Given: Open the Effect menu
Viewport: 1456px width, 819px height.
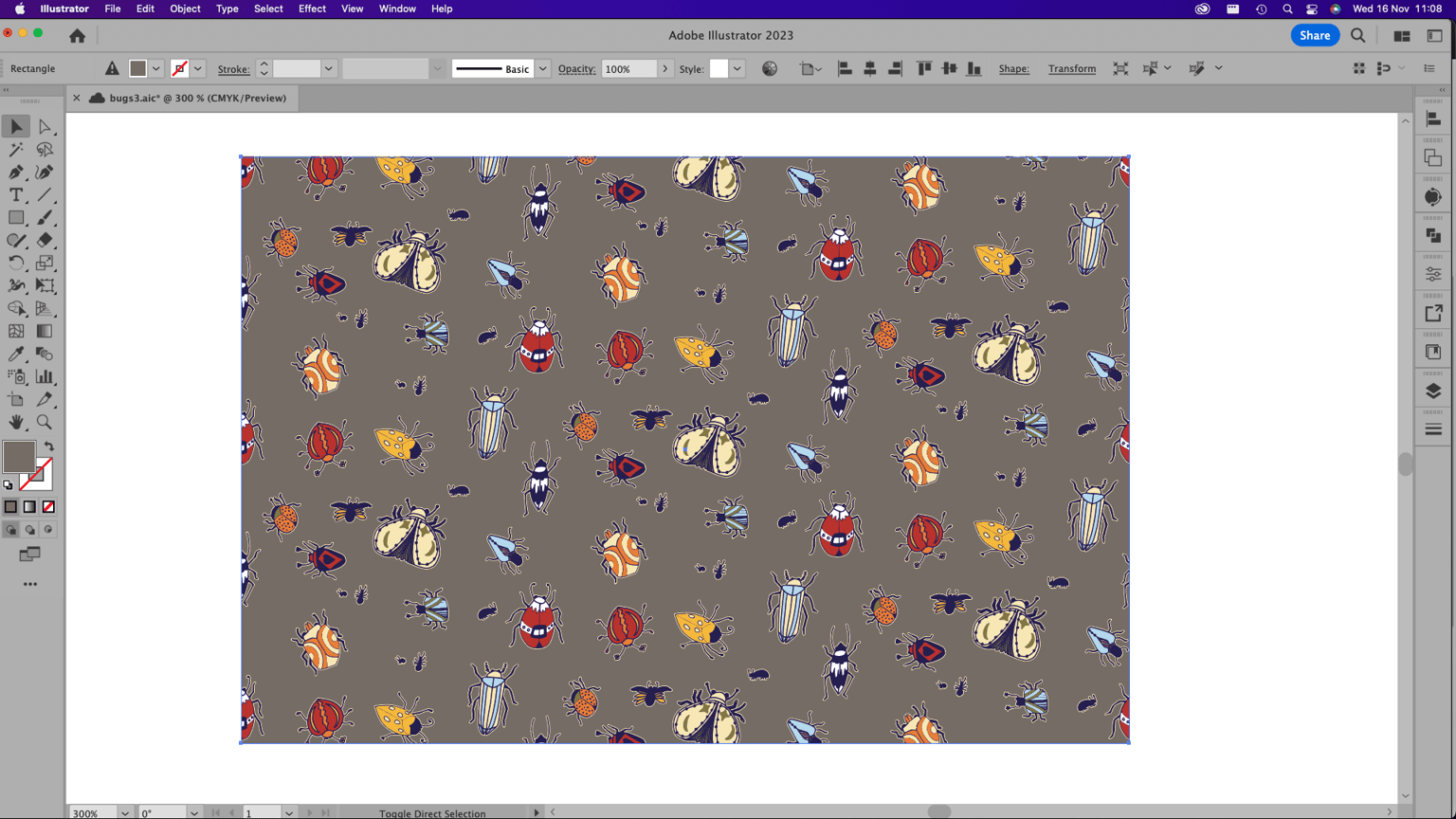Looking at the screenshot, I should point(312,9).
